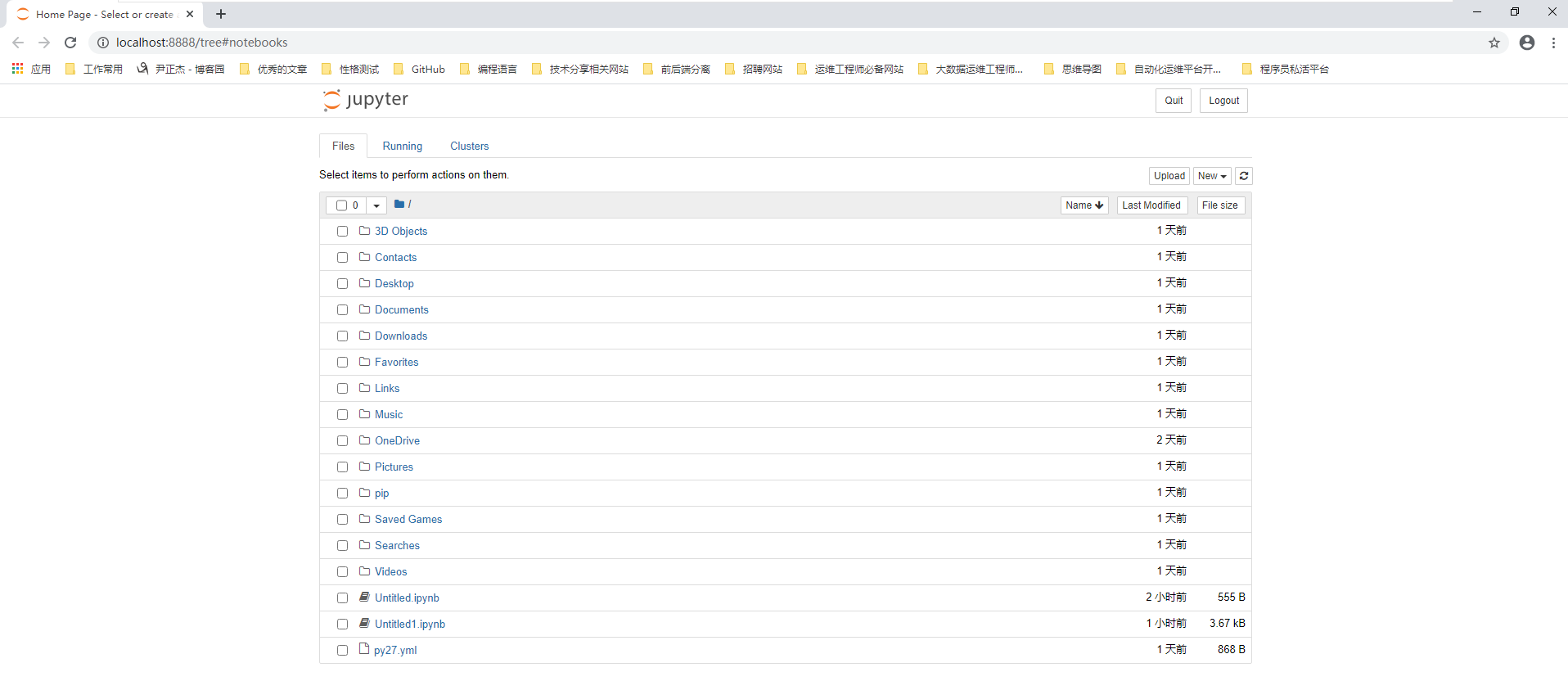Select the Contacts folder checkbox

(x=342, y=258)
